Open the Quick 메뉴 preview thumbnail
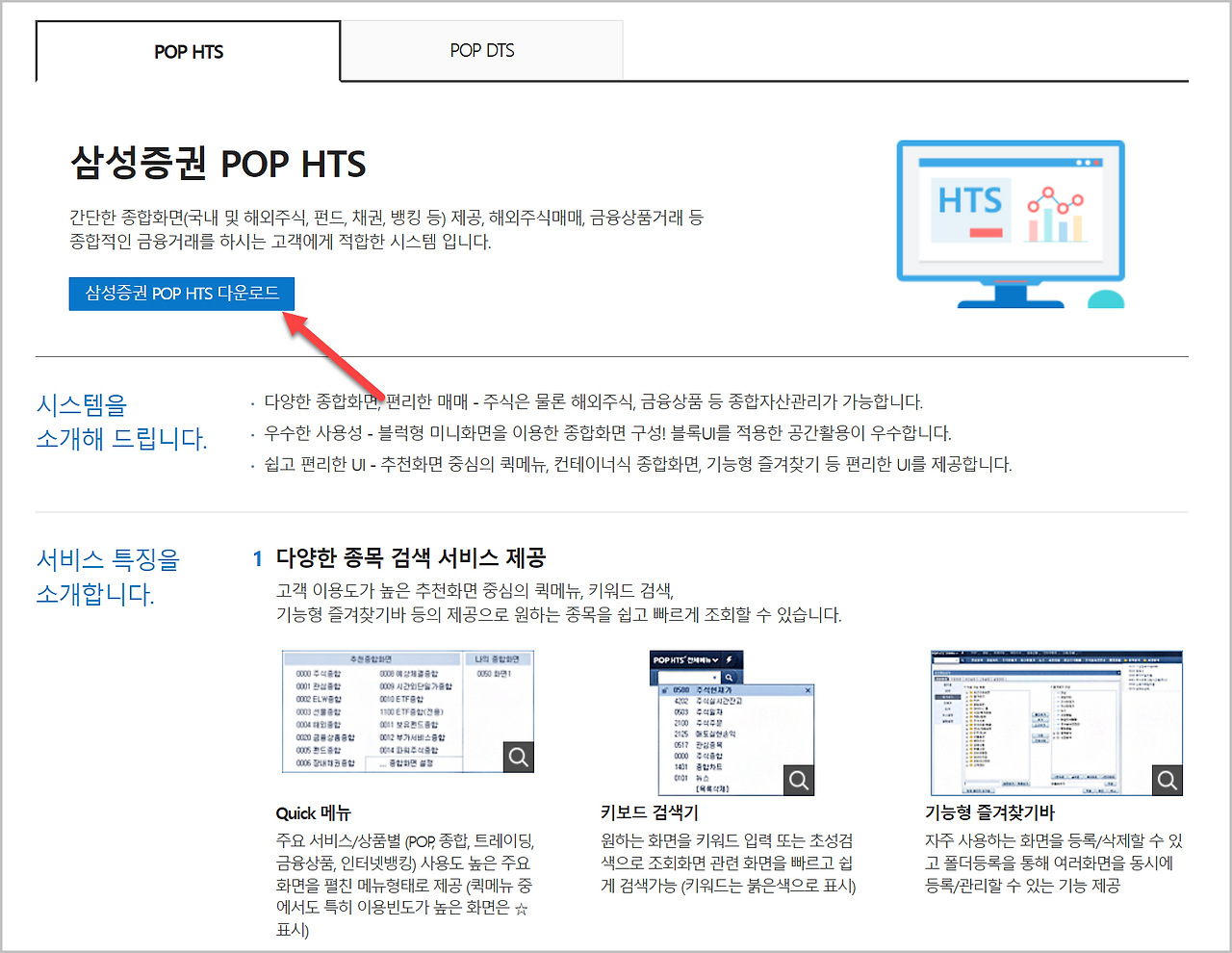Screen dimensions: 1232x953 (407, 711)
